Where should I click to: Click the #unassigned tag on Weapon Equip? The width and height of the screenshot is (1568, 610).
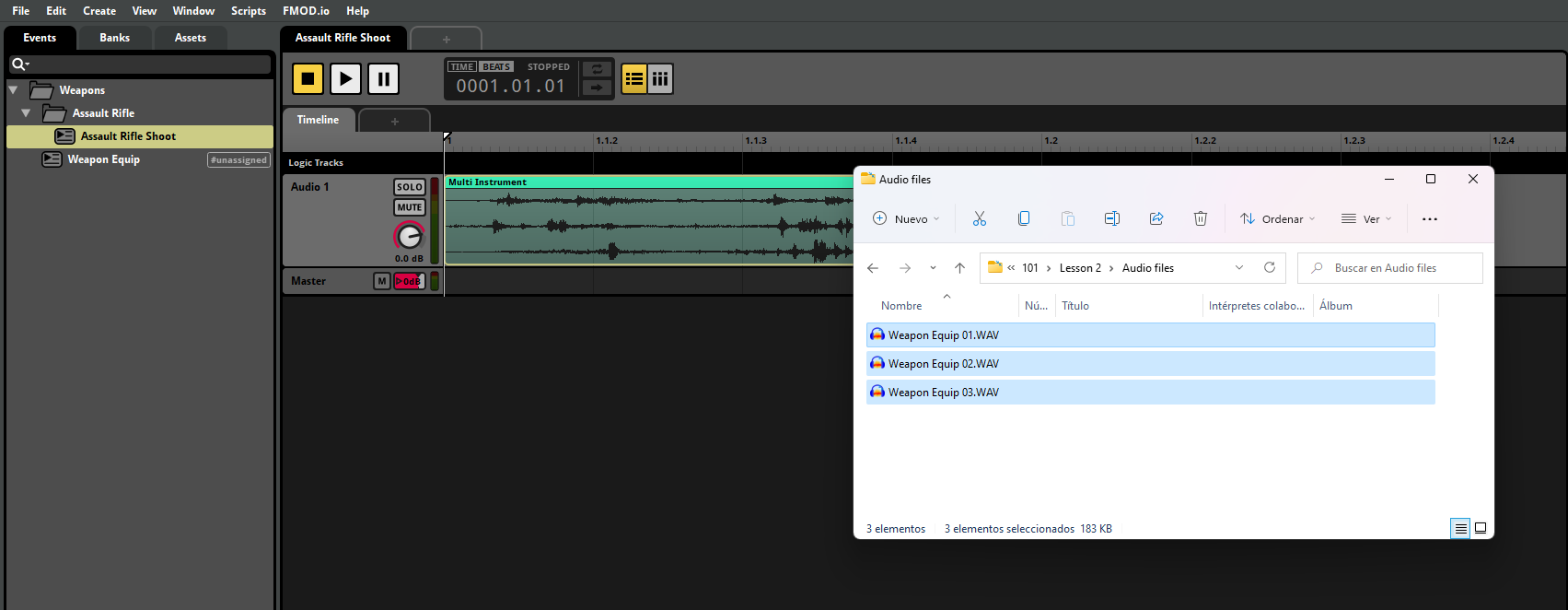238,160
